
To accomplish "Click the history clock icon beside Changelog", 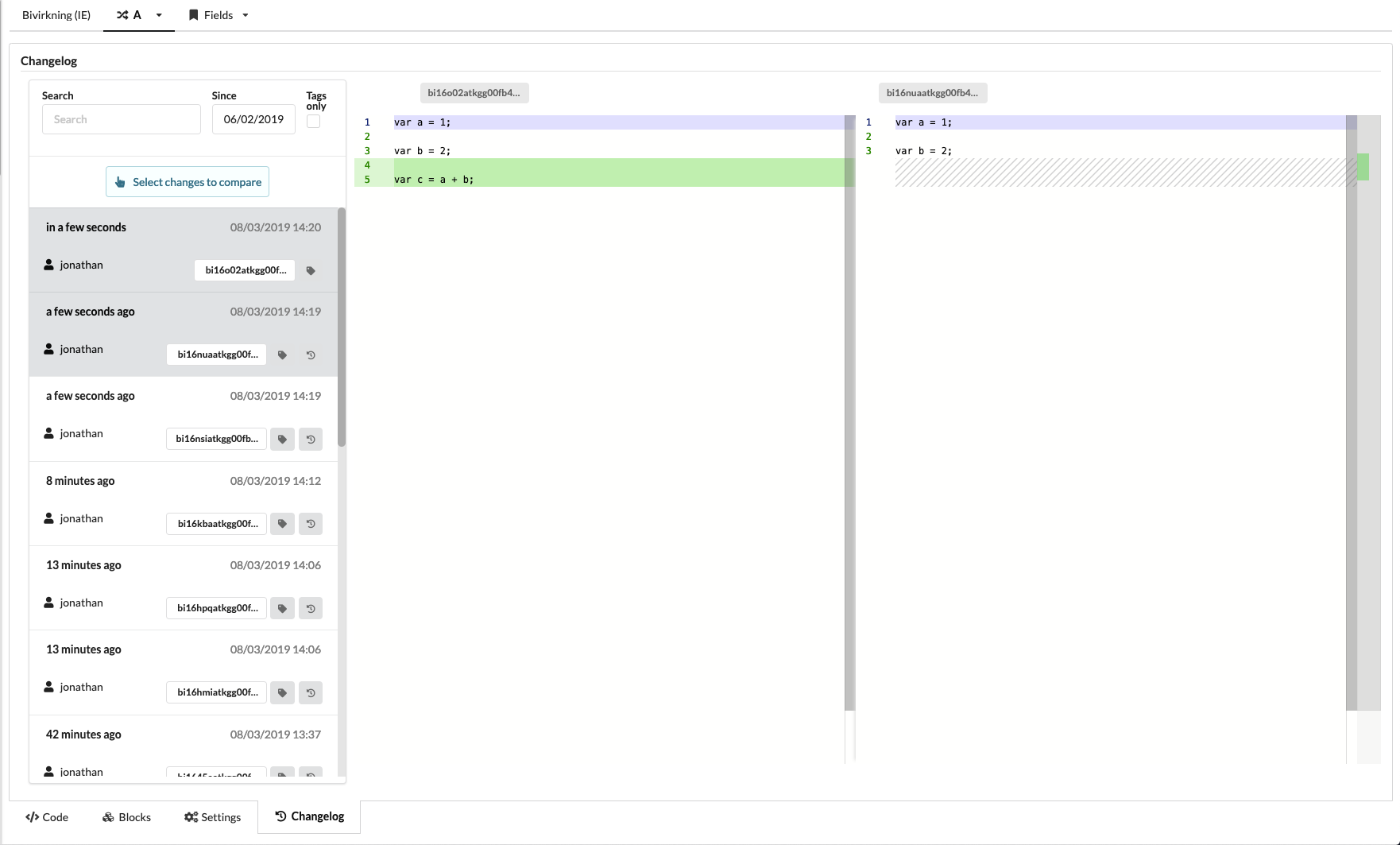I will (280, 816).
